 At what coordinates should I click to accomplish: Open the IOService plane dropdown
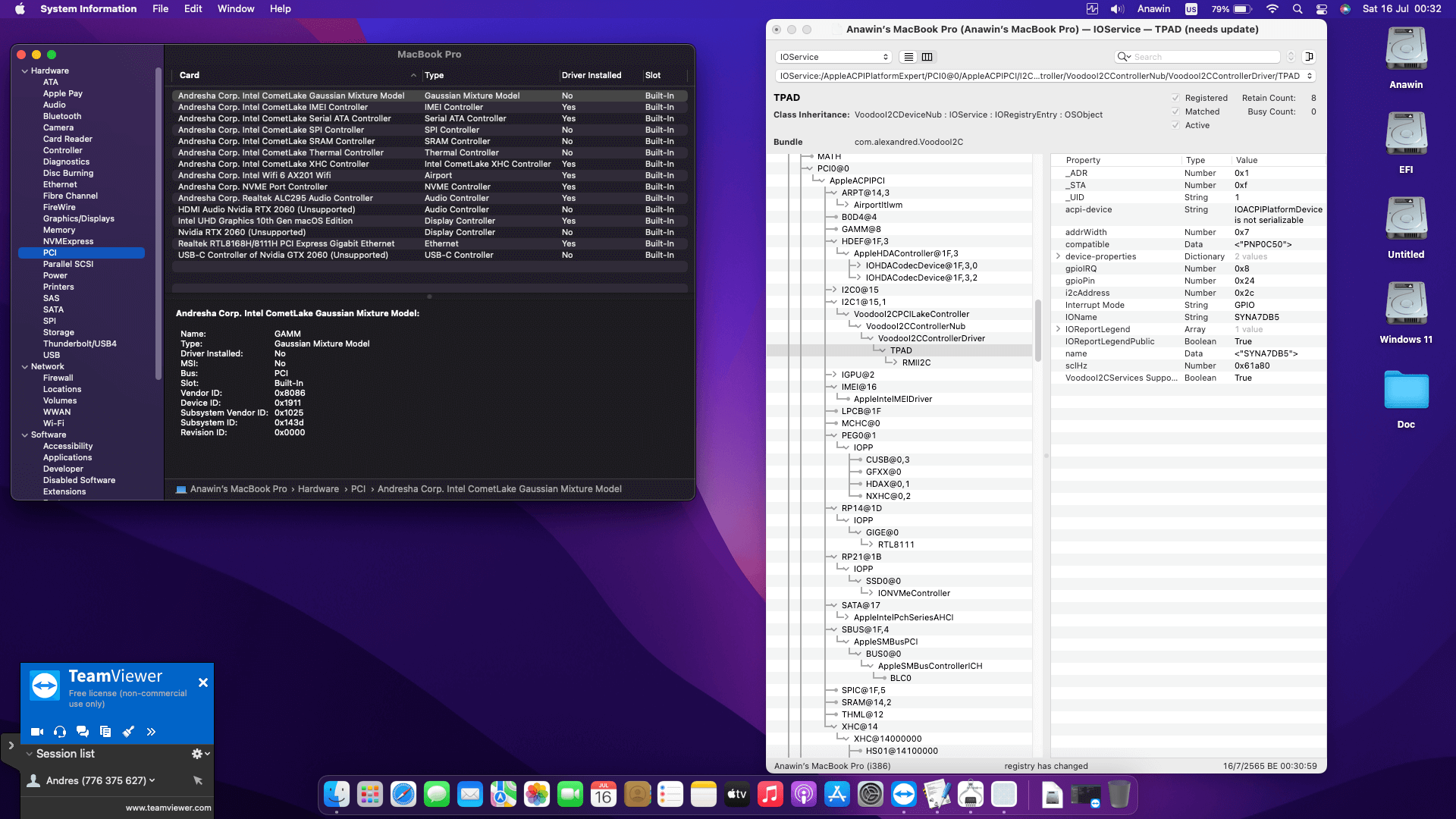point(833,57)
